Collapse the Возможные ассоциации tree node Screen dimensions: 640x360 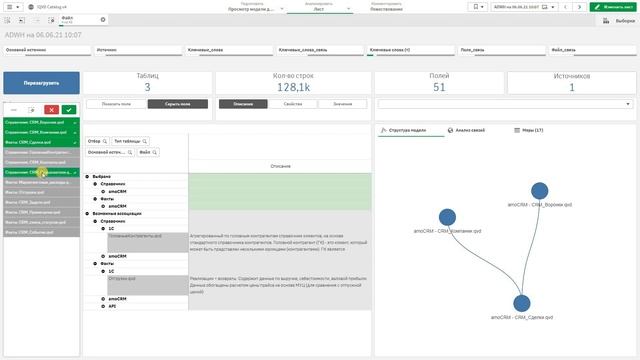(87, 213)
